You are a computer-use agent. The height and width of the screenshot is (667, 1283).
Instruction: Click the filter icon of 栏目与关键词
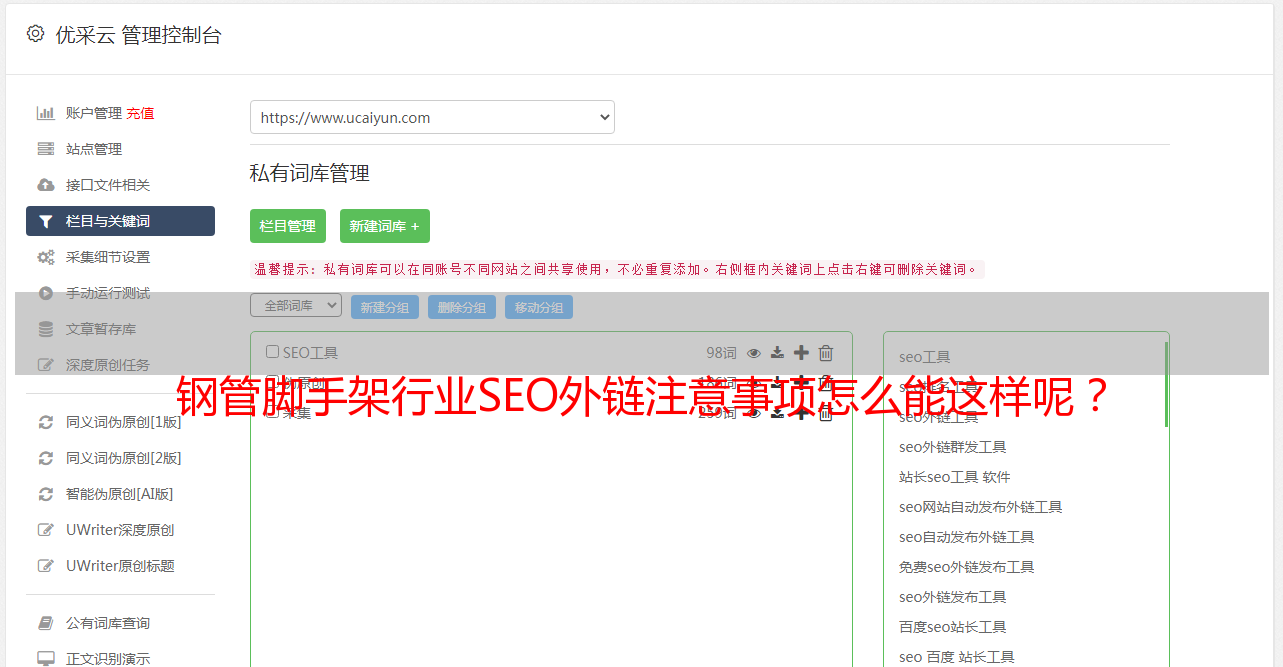coord(46,221)
